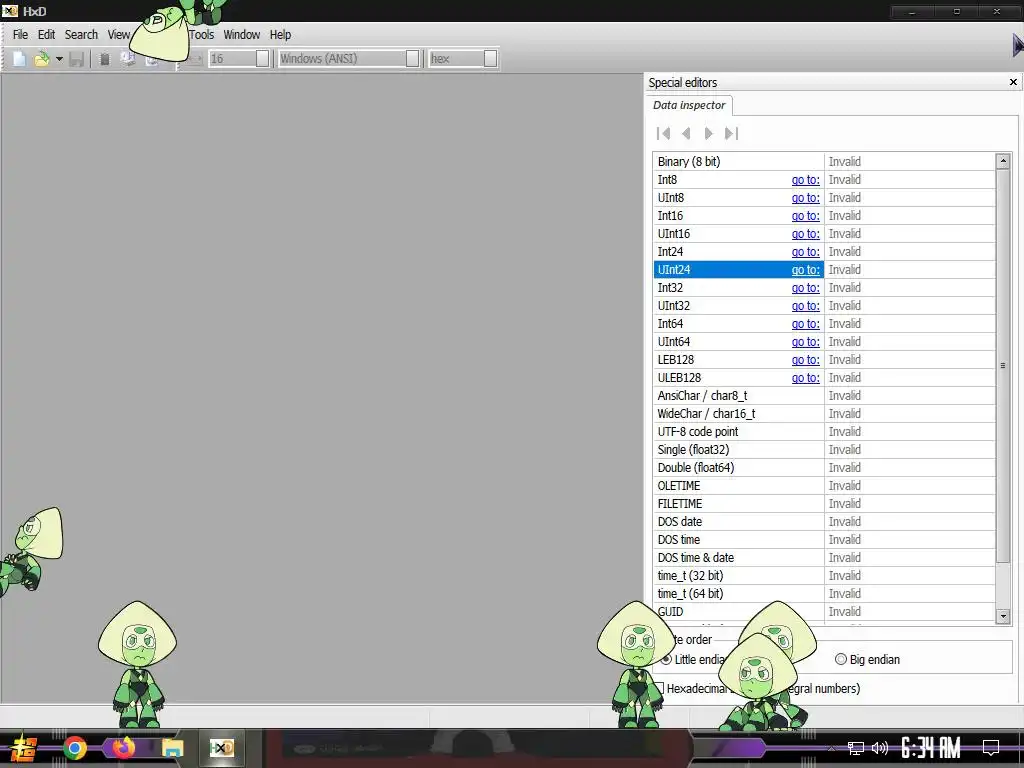Open the Tools menu

[x=202, y=35]
